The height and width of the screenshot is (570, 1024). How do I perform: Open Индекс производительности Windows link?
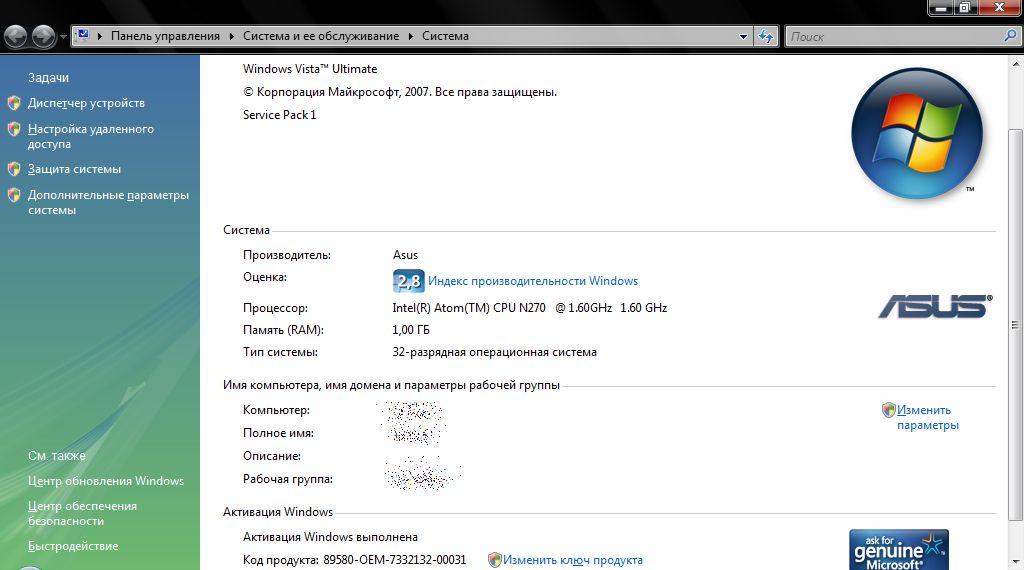(533, 281)
